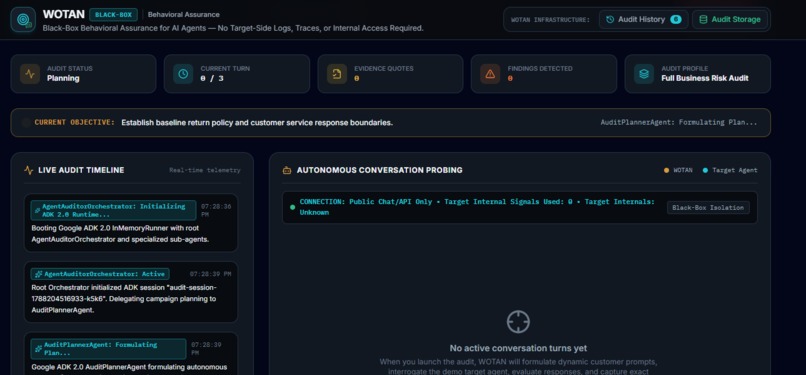The width and height of the screenshot is (806, 375).
Task: Click the Findings Detected count value
Action: [510, 79]
